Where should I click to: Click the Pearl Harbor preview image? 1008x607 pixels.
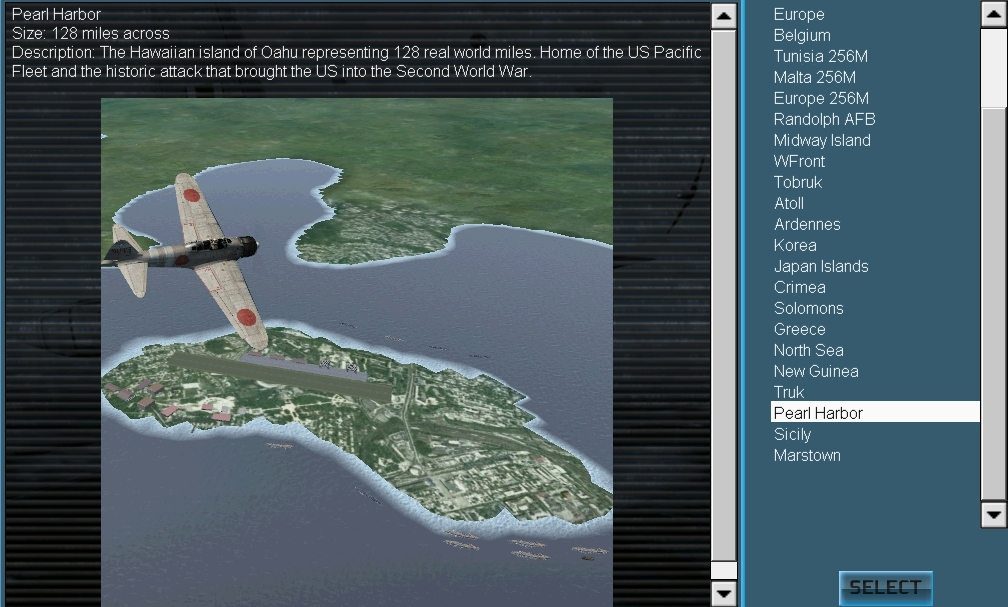(x=357, y=352)
